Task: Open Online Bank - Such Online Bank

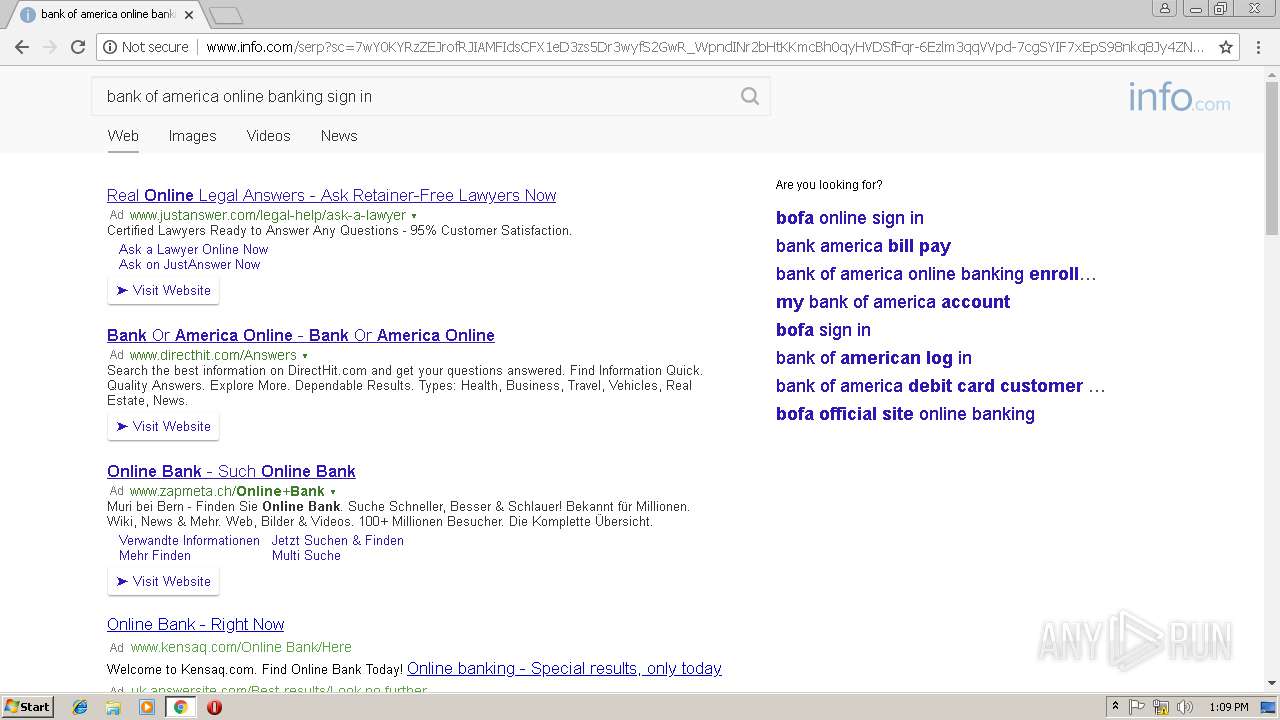Action: tap(231, 471)
